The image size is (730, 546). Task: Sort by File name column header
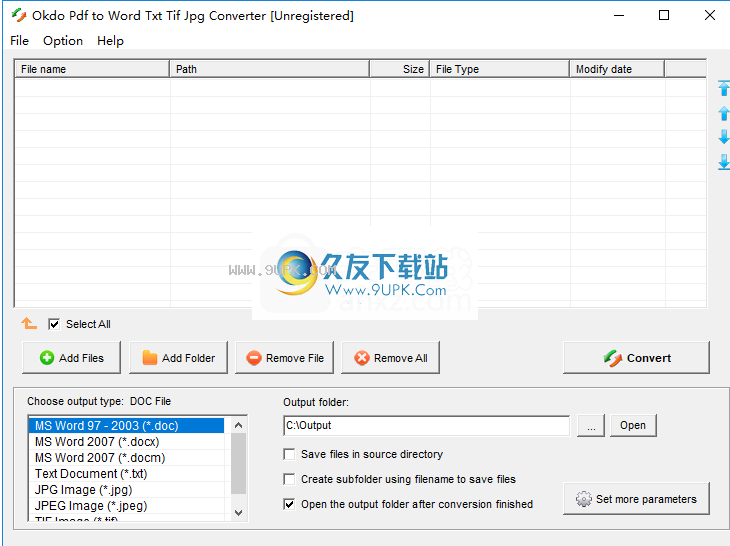(x=92, y=69)
